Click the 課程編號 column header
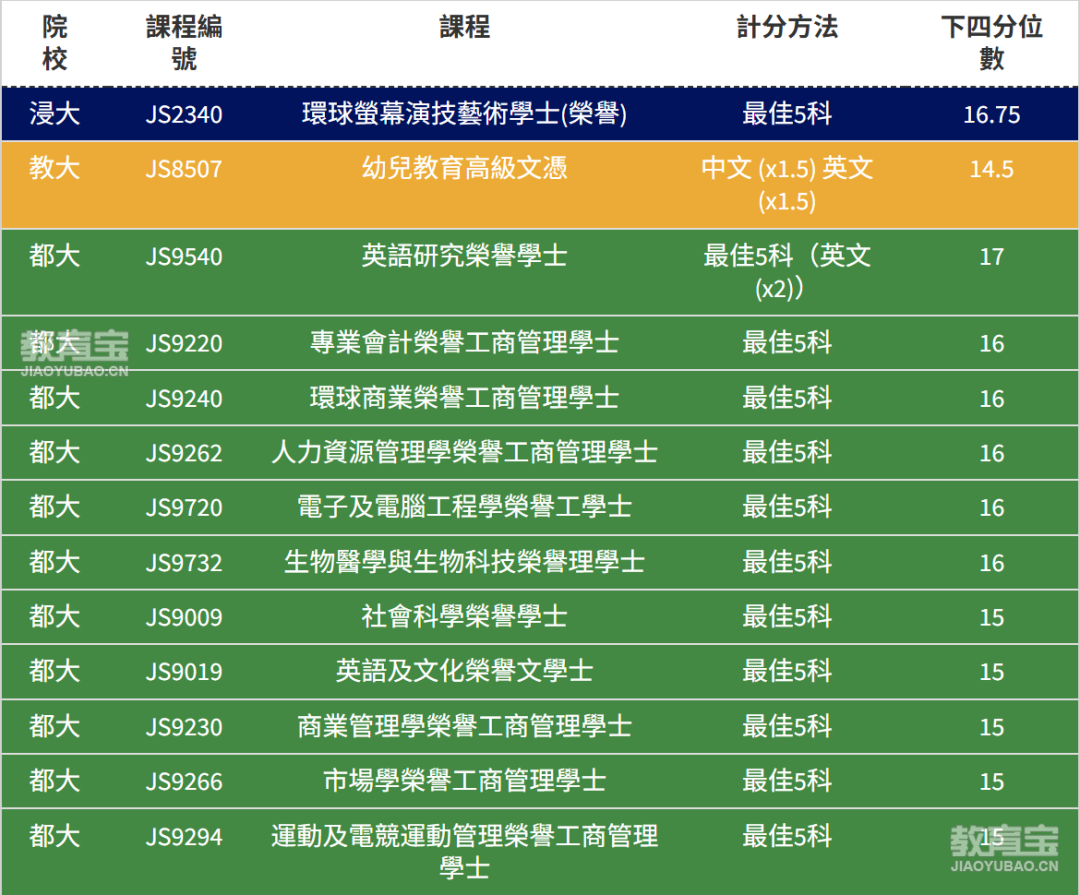Image resolution: width=1080 pixels, height=895 pixels. coord(184,43)
